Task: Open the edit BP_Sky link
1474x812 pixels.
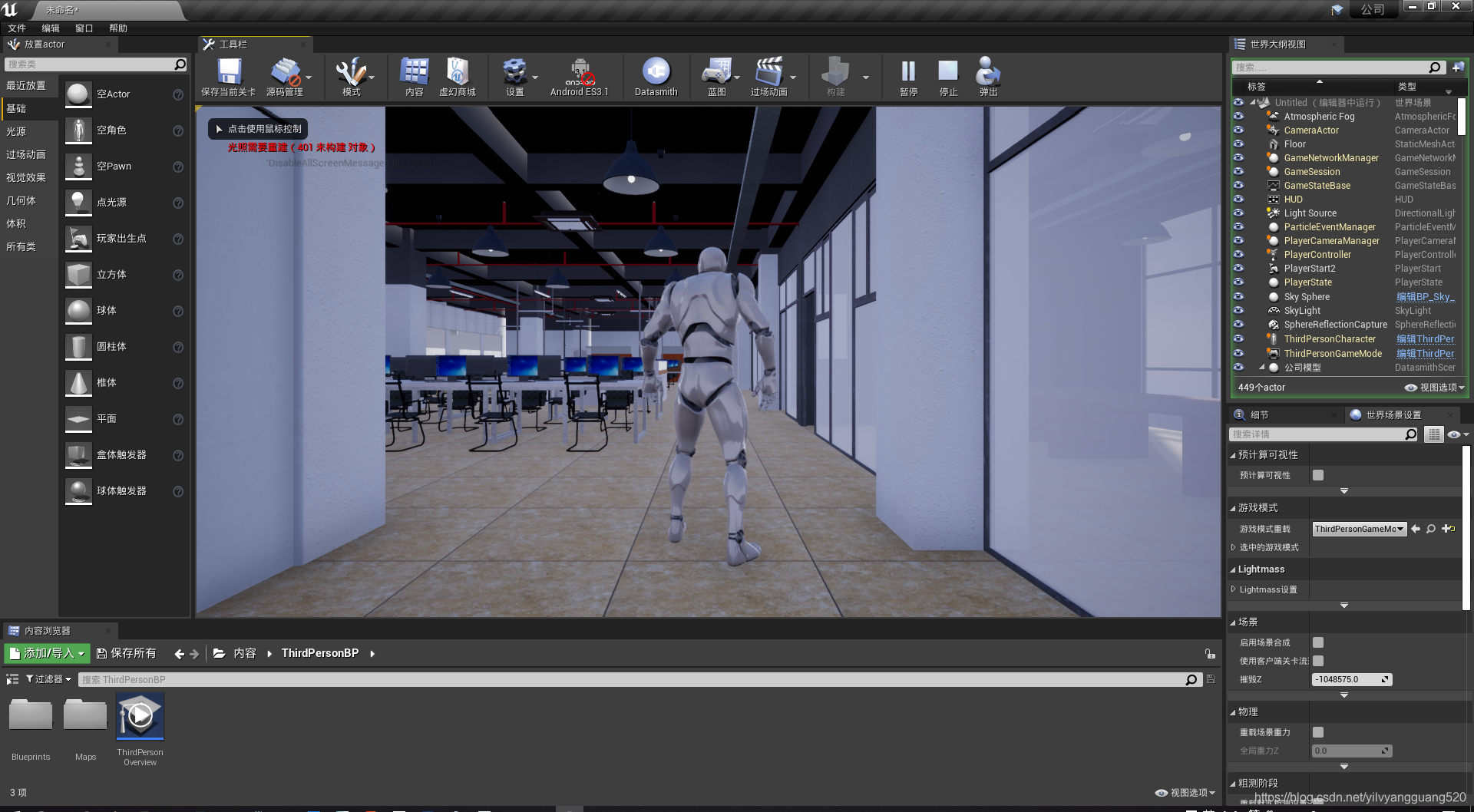Action: coord(1425,297)
